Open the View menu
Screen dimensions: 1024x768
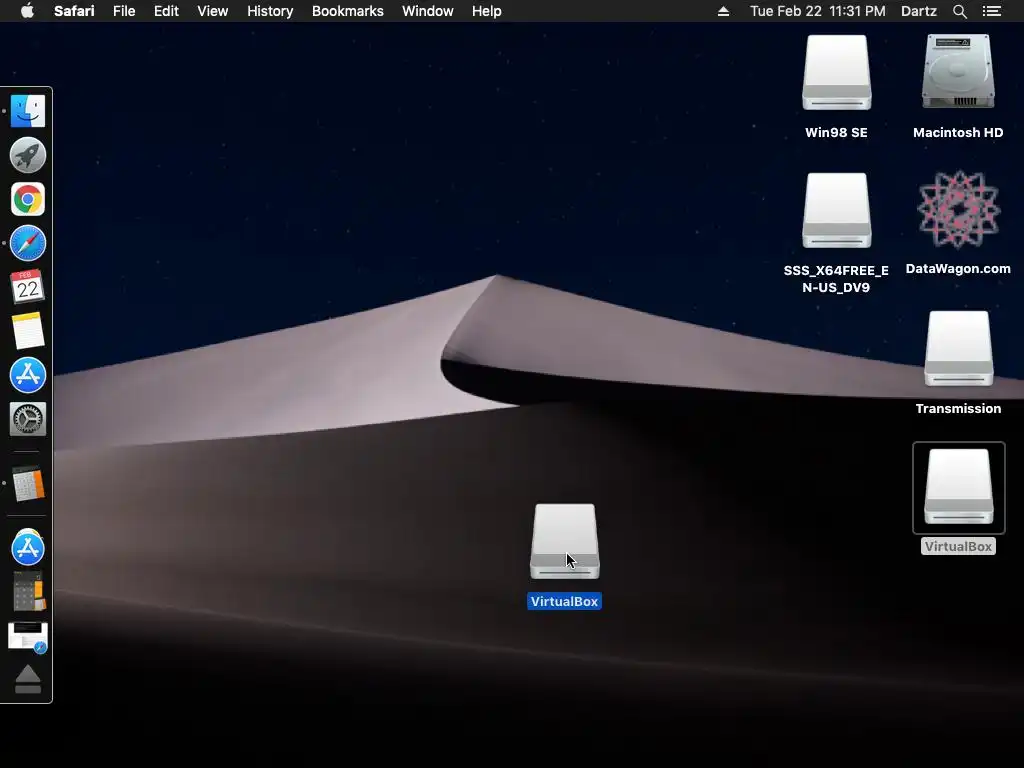pyautogui.click(x=212, y=11)
